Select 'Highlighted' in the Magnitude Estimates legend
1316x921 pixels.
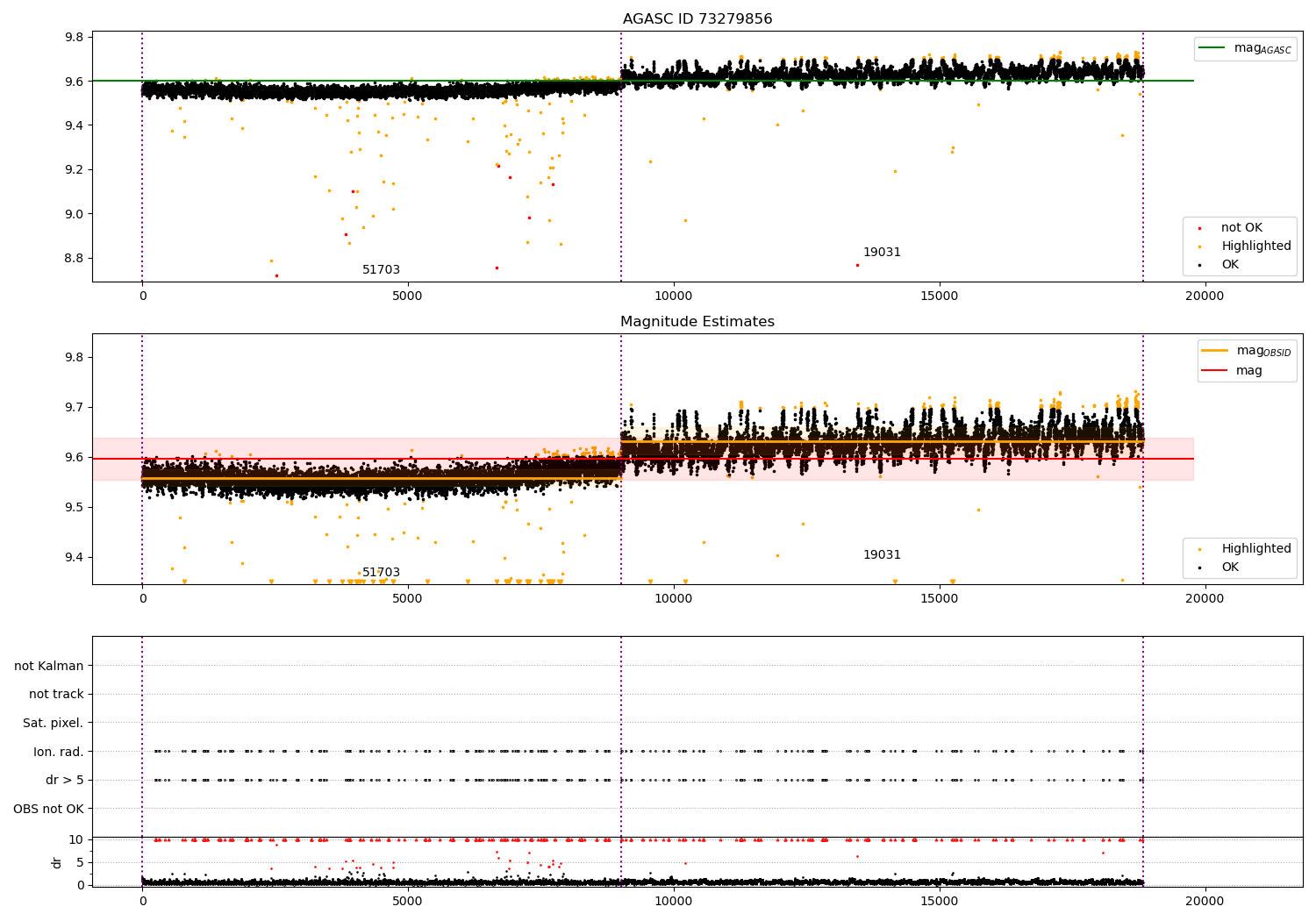click(1256, 549)
